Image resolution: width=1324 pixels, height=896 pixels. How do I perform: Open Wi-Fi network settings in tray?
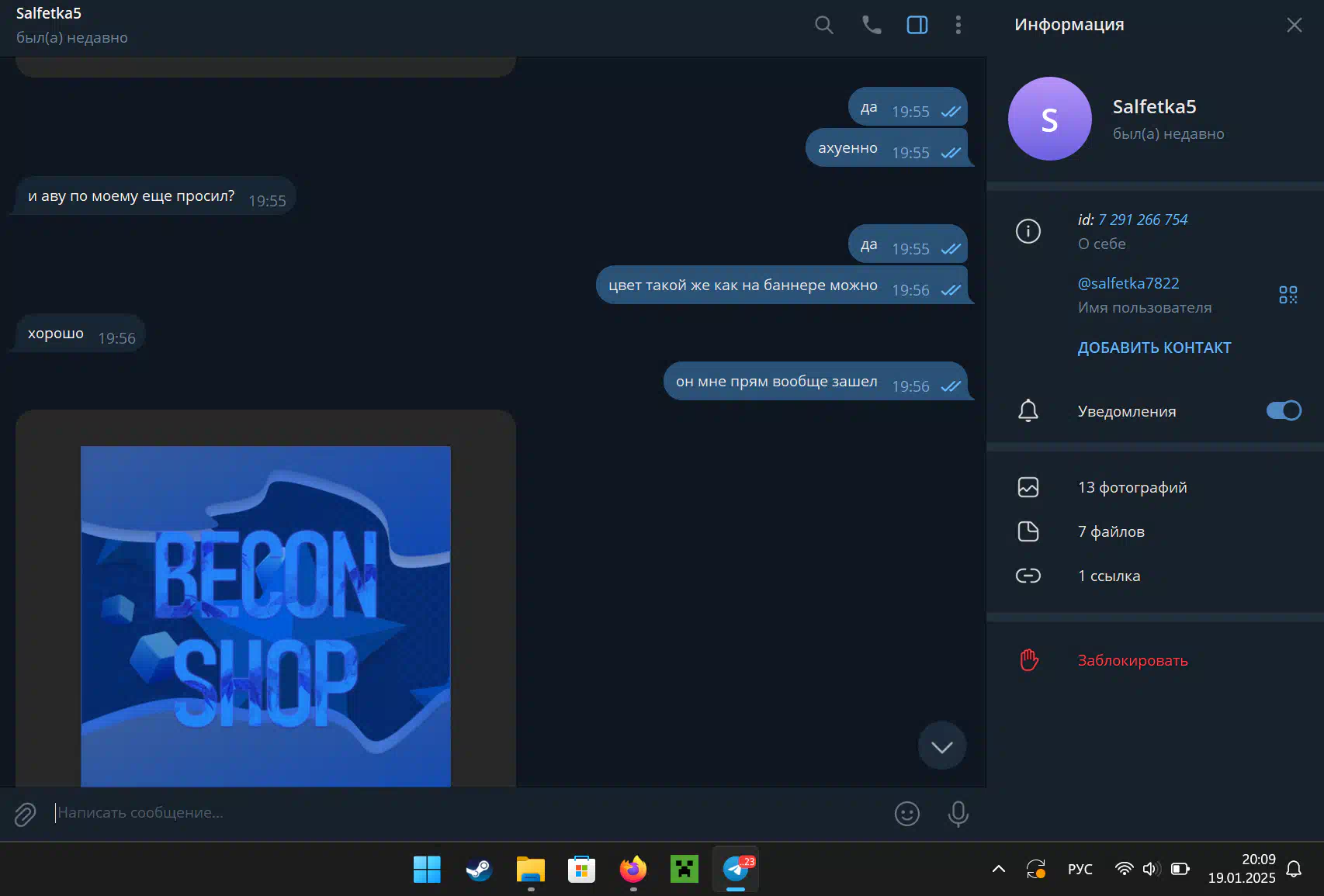1124,870
